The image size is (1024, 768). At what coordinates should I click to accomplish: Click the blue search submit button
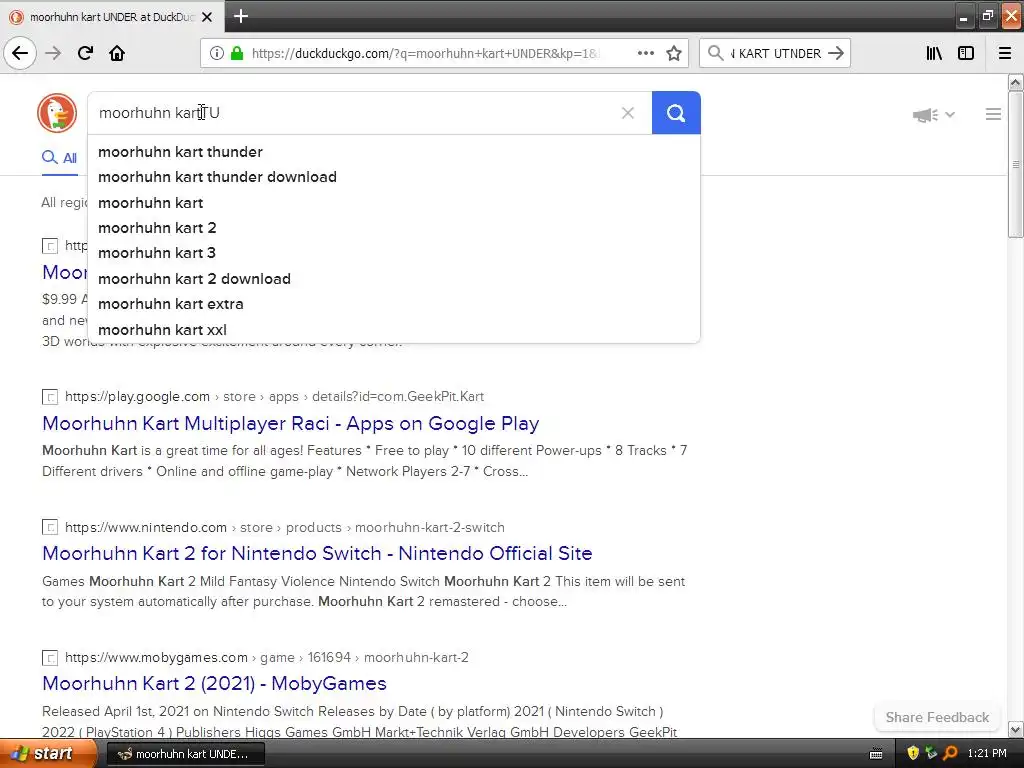(x=676, y=113)
